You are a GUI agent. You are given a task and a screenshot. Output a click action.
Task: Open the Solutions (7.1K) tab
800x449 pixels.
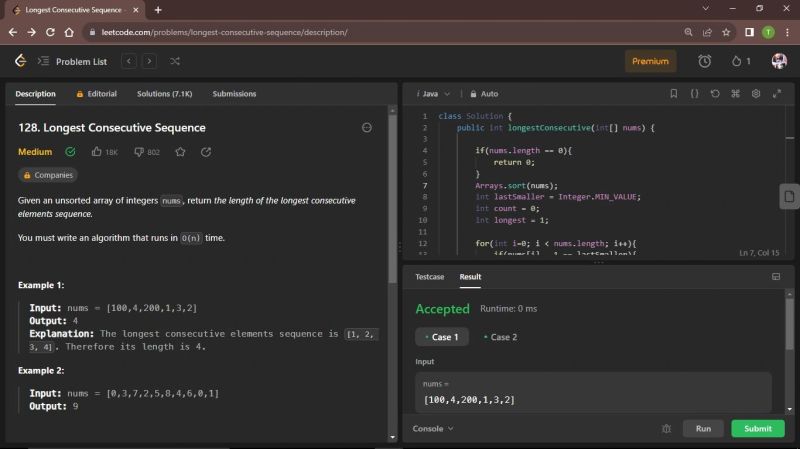(164, 94)
